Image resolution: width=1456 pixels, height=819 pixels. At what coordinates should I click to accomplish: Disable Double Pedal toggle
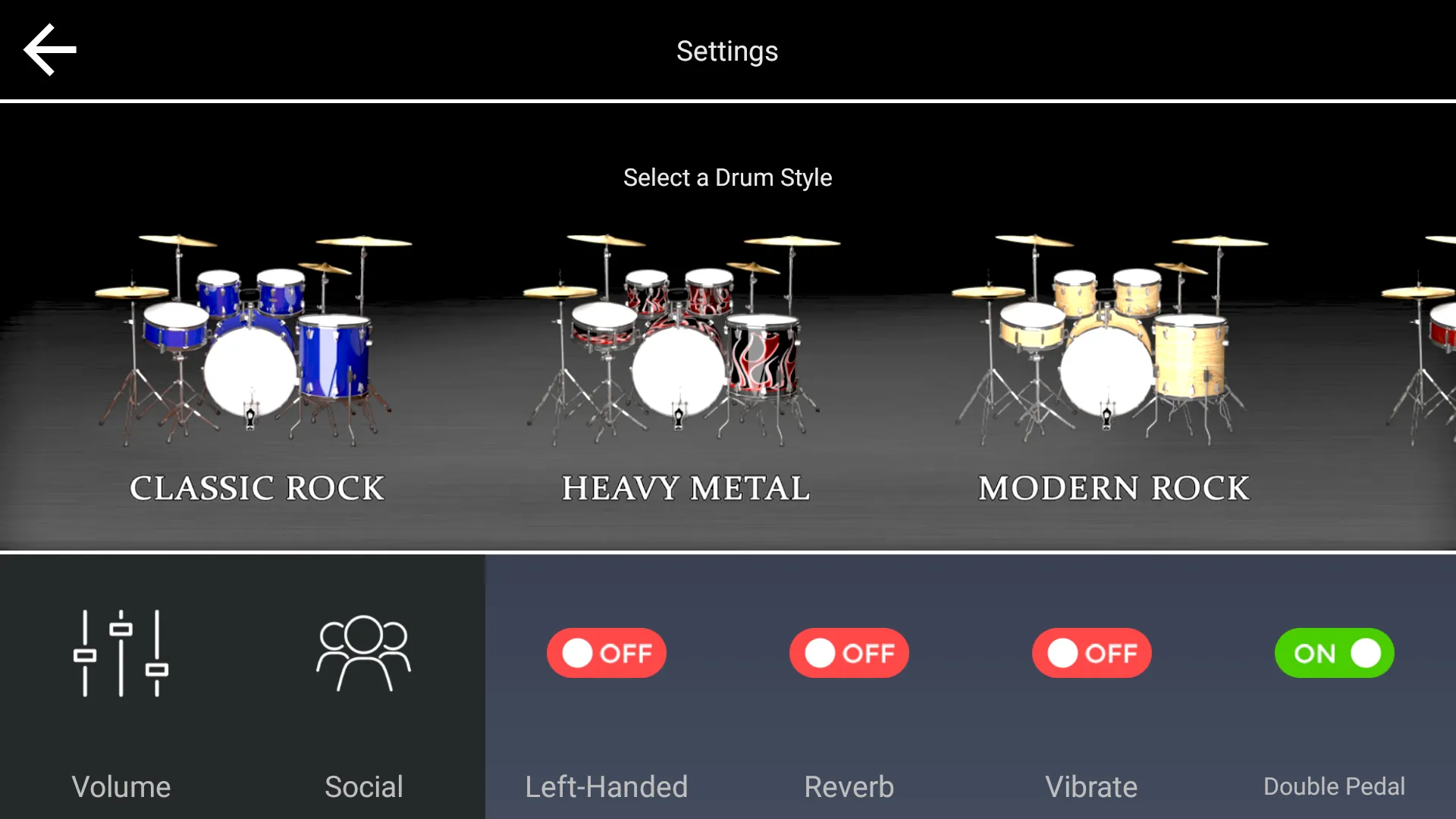[1333, 653]
